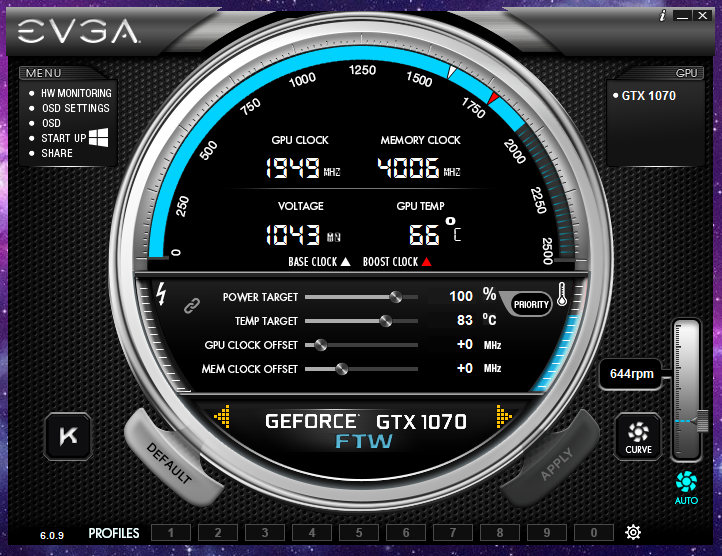Click the Power Target value 100

pos(461,296)
